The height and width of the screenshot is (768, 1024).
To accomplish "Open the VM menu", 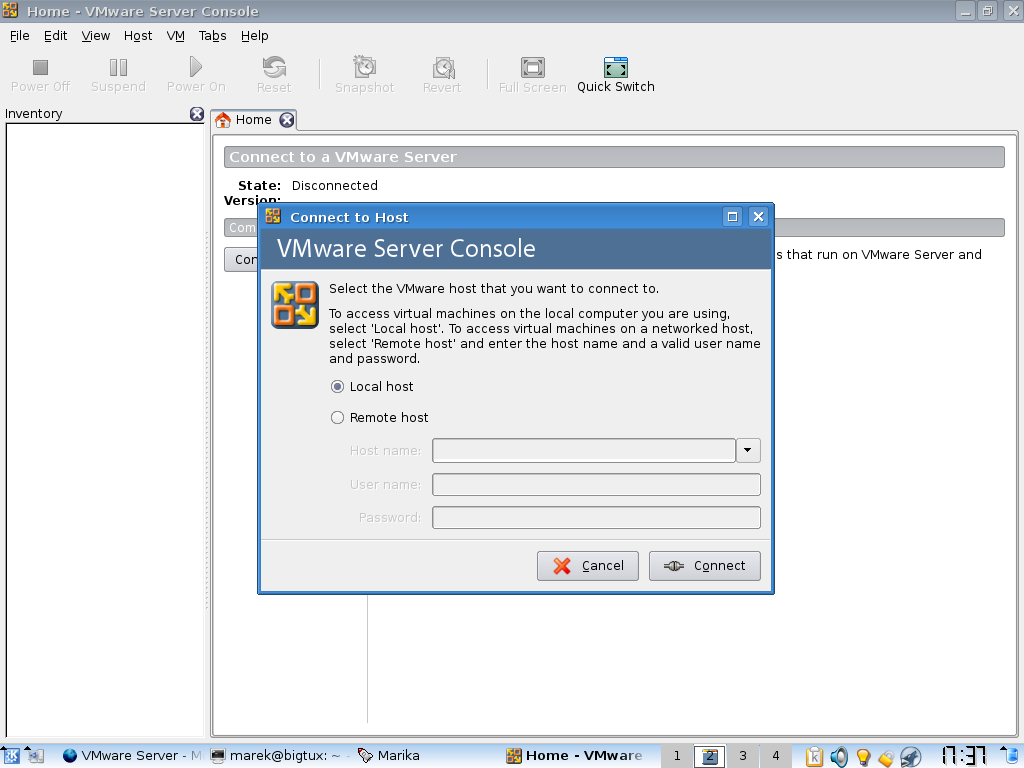I will pos(176,36).
